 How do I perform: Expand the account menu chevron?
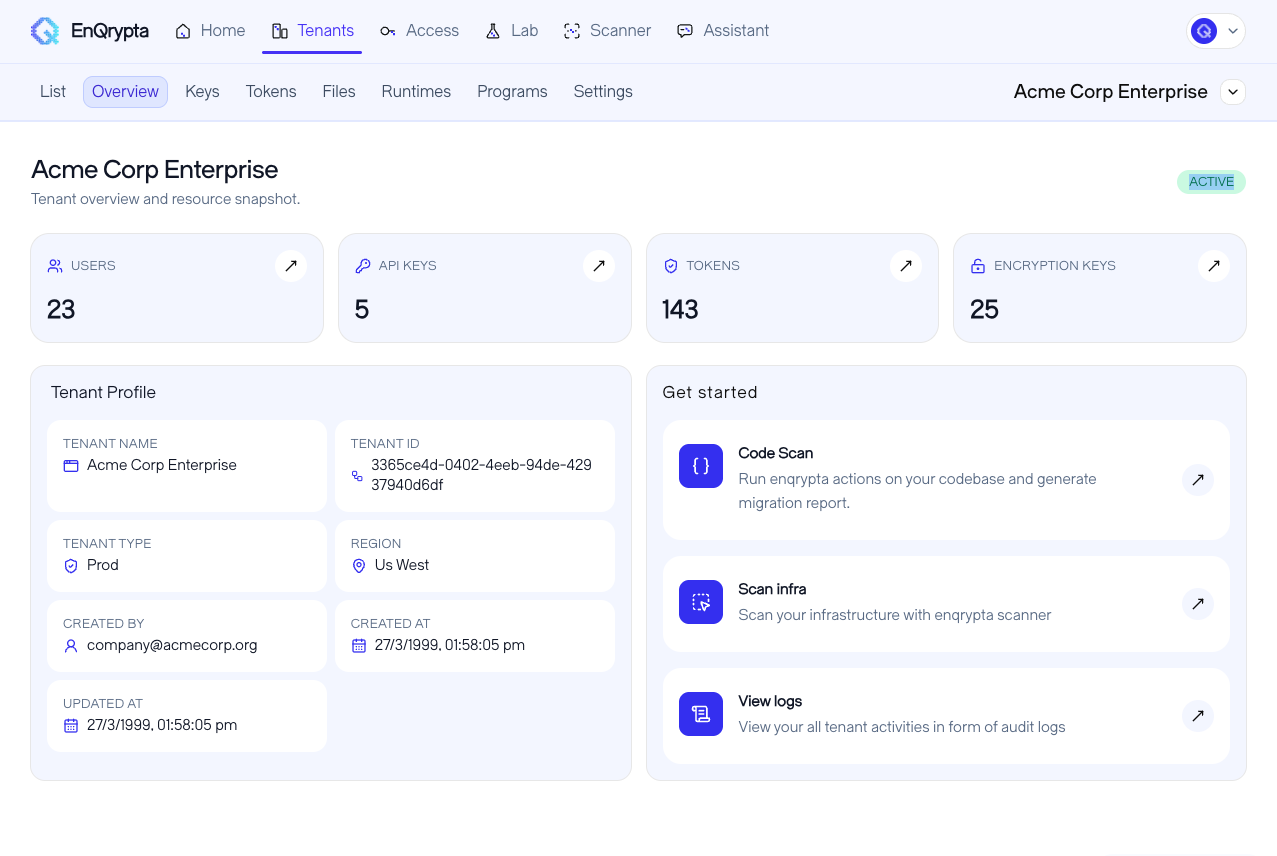[x=1233, y=31]
